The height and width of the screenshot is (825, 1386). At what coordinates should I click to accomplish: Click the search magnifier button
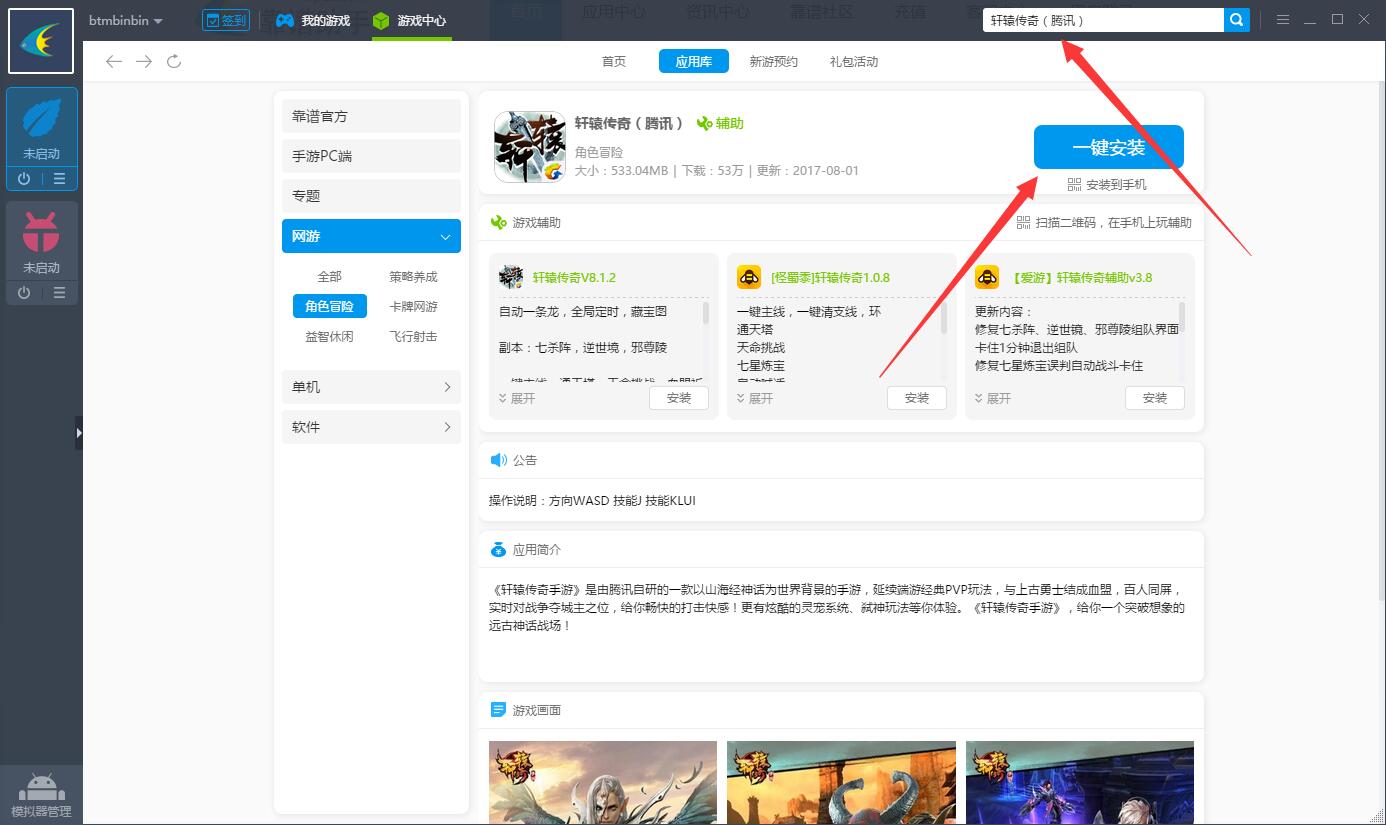[1237, 20]
